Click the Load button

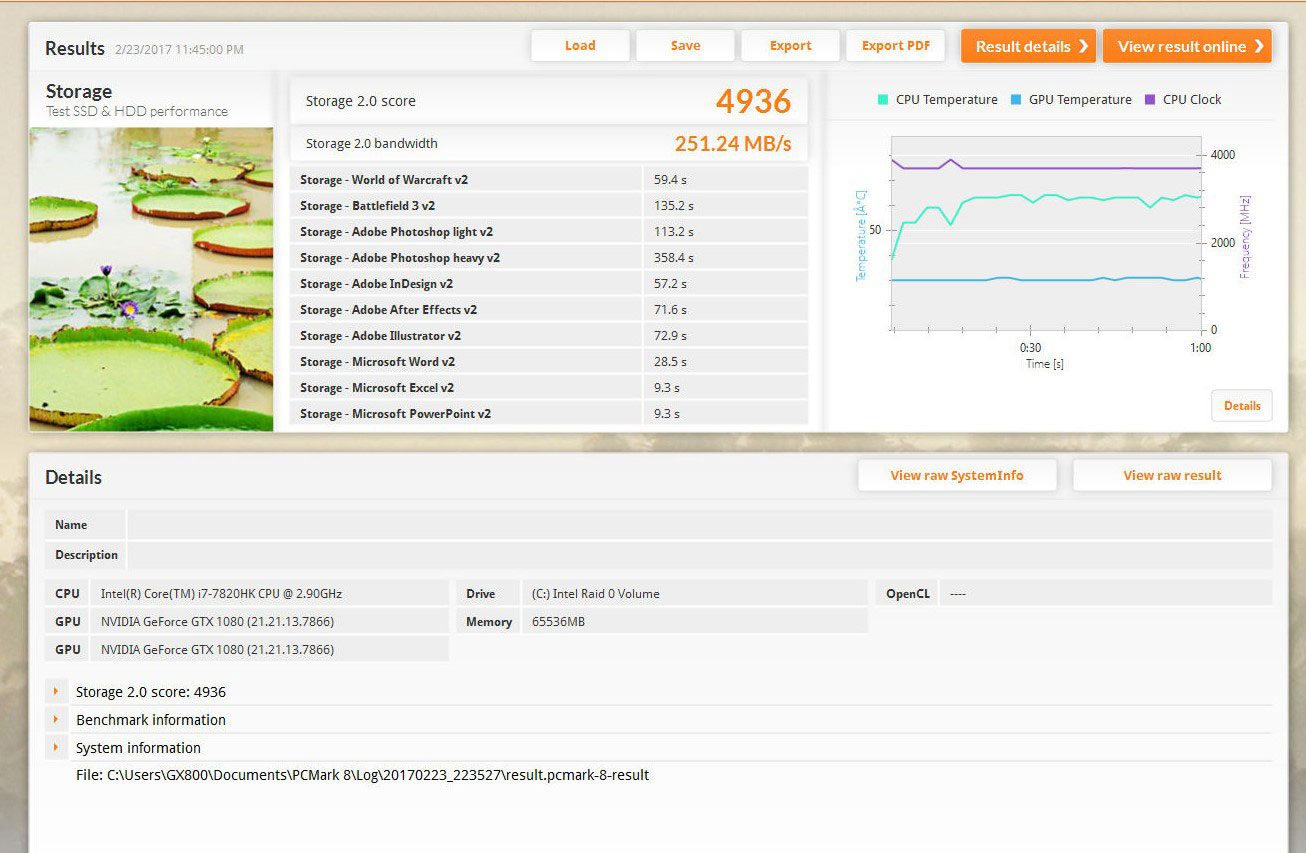(580, 46)
